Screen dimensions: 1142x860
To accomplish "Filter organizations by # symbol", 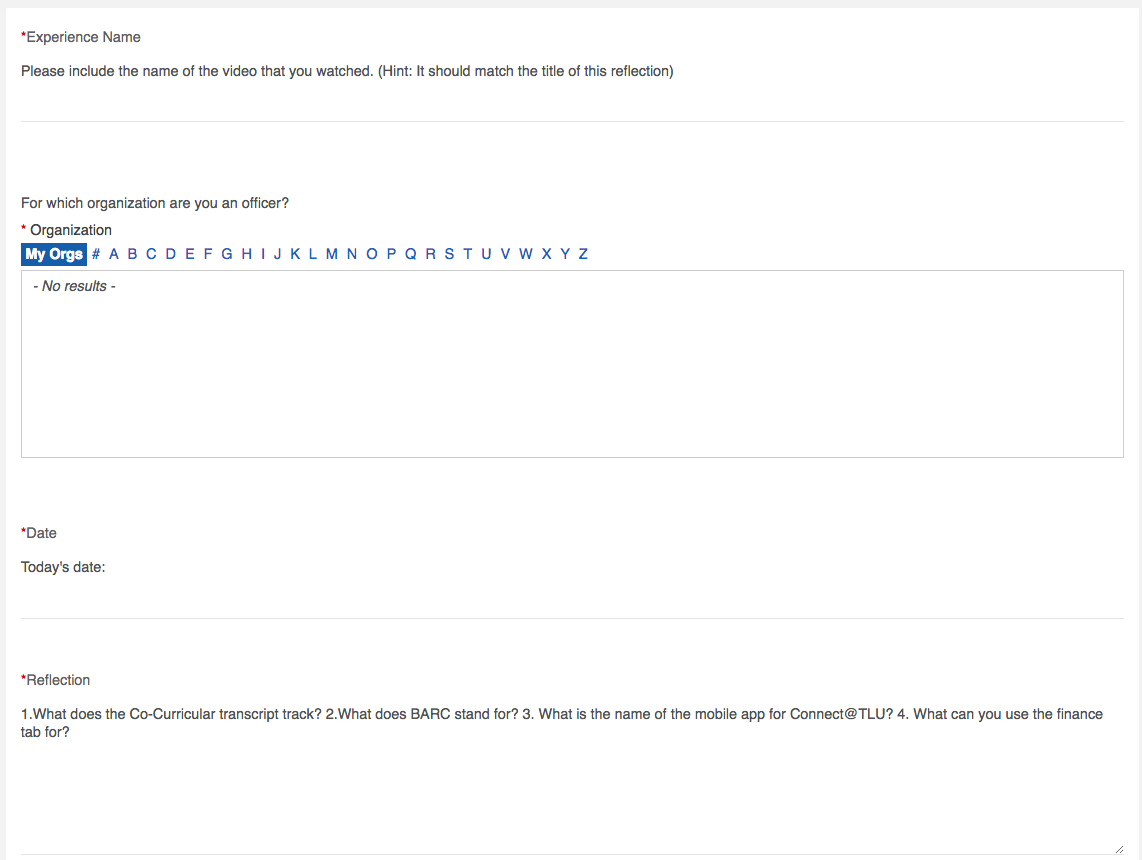I will tap(96, 254).
